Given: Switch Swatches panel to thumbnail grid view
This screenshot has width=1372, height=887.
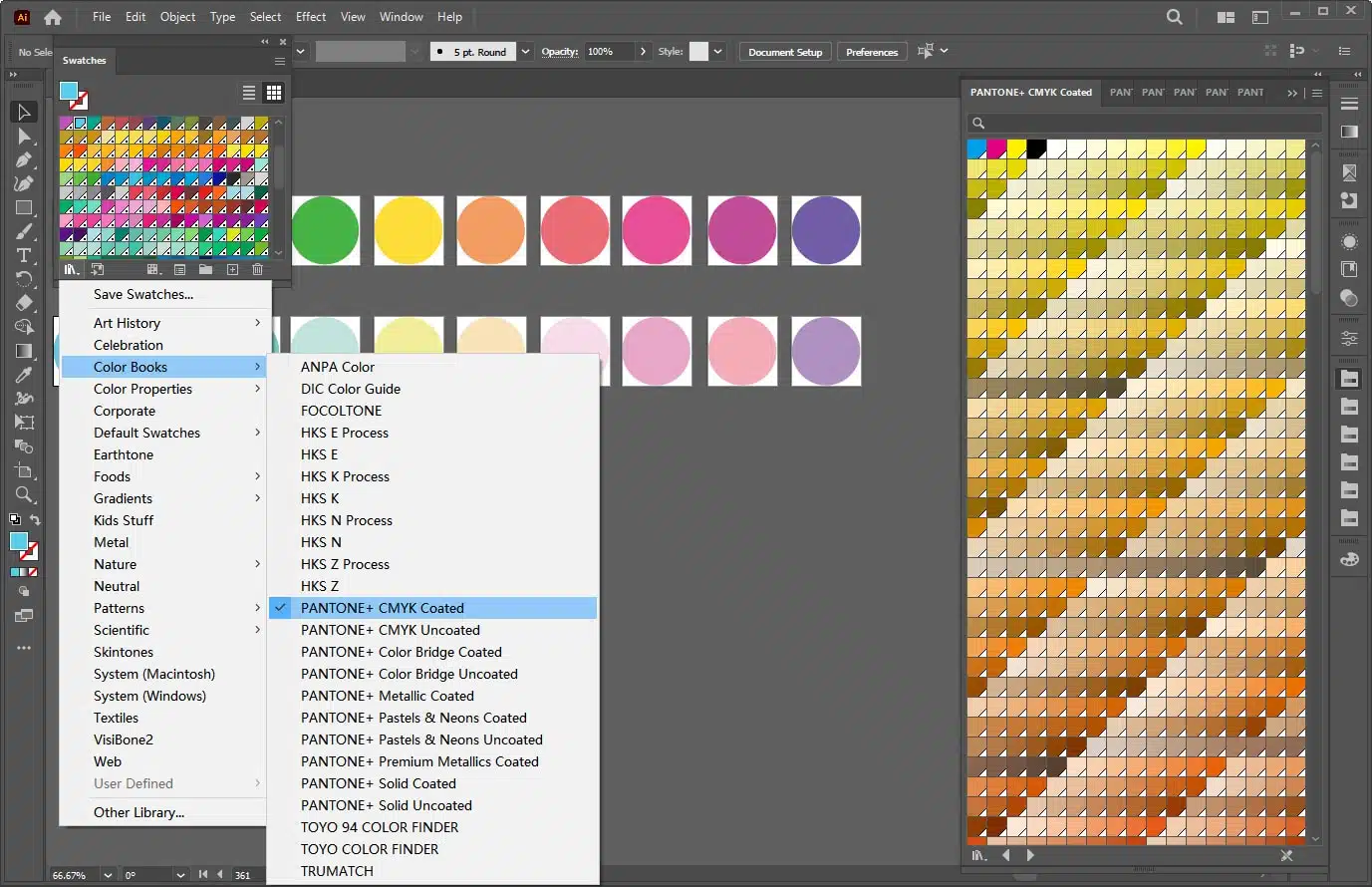Looking at the screenshot, I should tap(273, 93).
